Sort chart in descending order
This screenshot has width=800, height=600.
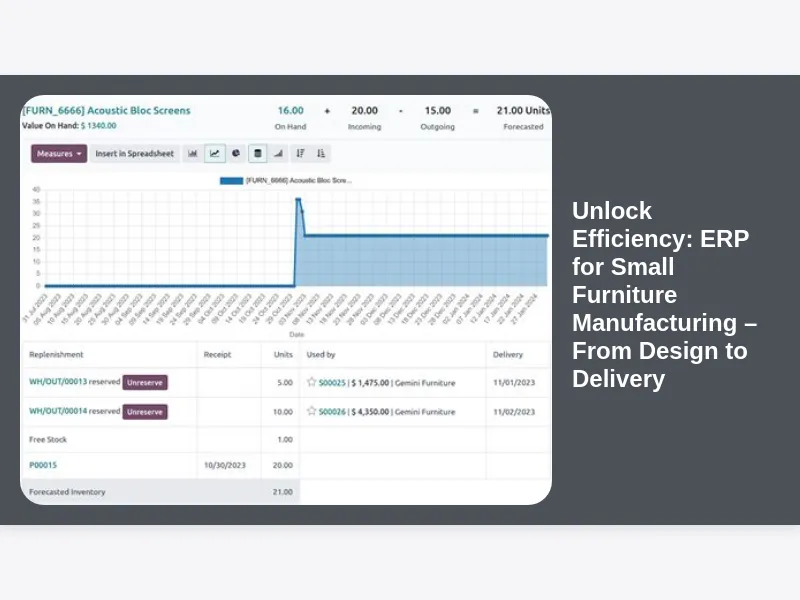point(301,154)
